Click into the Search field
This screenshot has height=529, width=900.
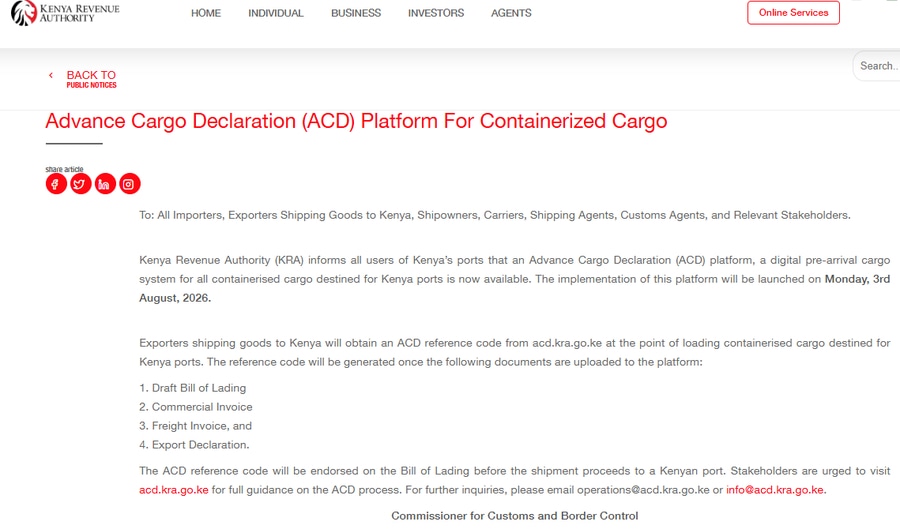tap(876, 66)
